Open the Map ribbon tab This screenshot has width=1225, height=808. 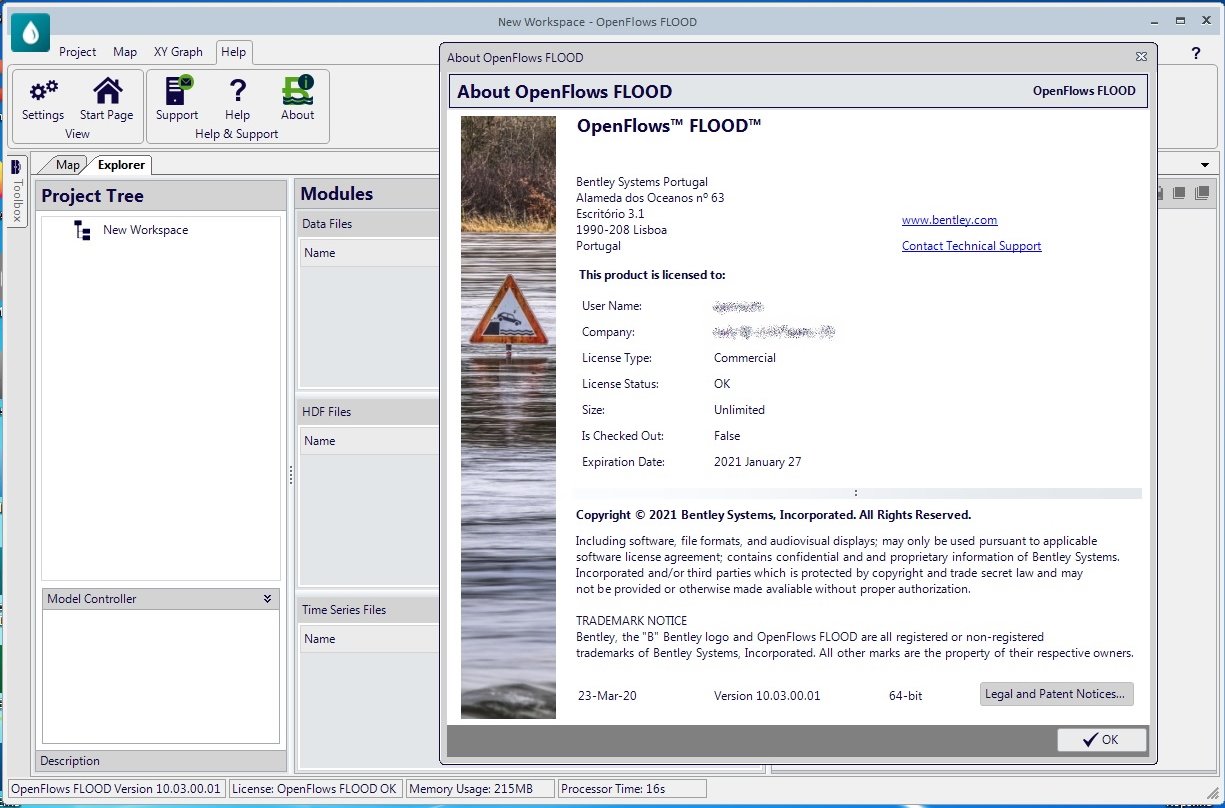pos(125,52)
